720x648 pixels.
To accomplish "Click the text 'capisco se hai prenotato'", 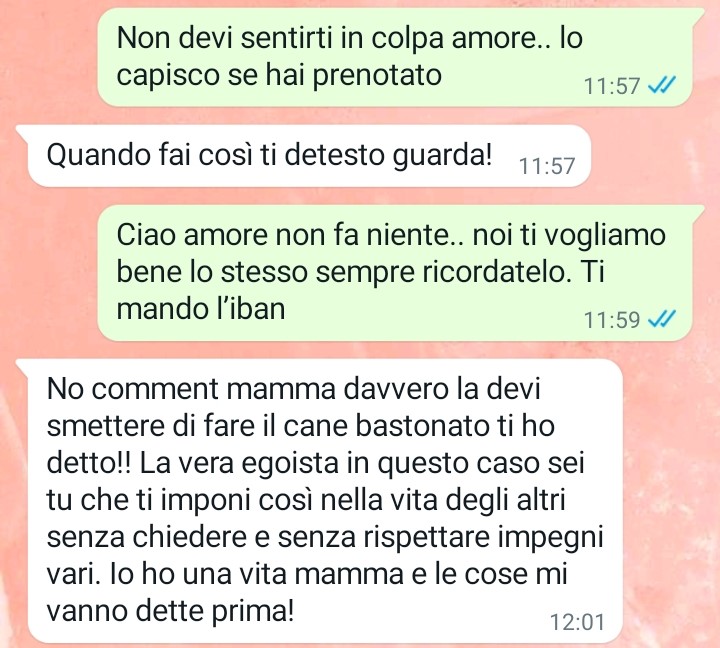I will 279,75.
